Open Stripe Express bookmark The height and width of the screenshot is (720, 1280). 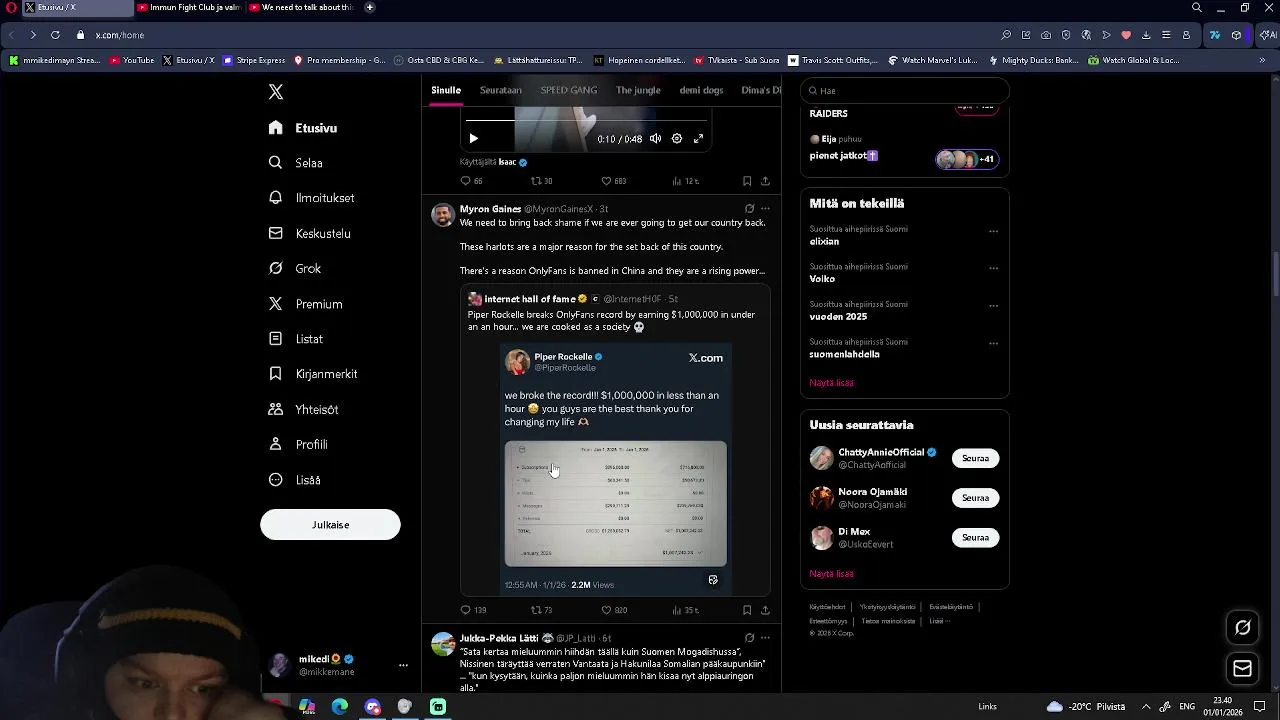(254, 60)
